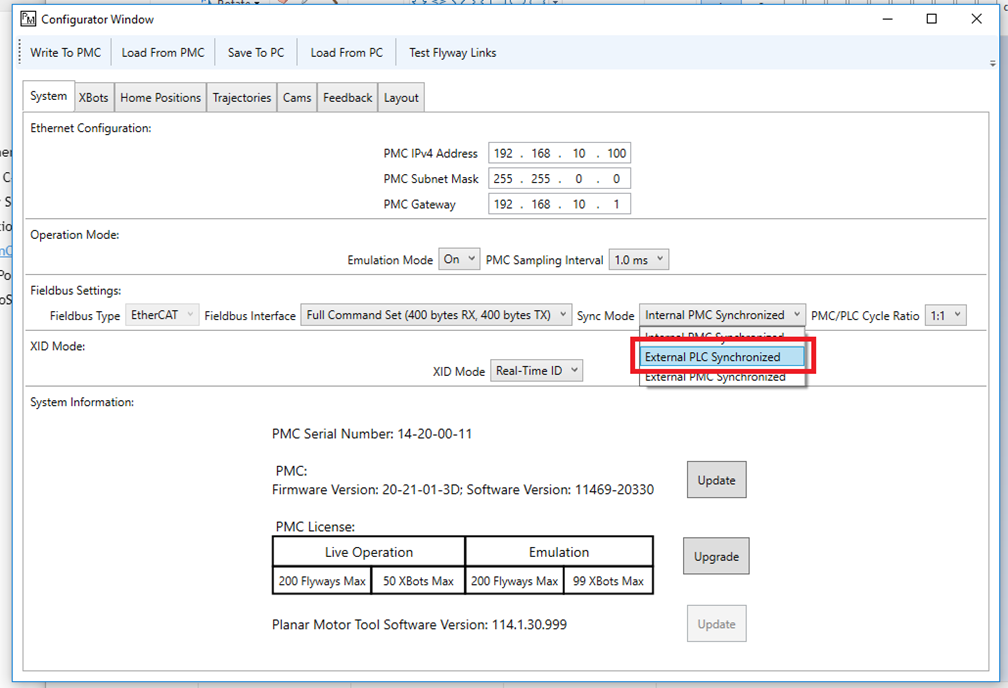Viewport: 1008px width, 688px height.
Task: Click the Upgrade license button
Action: pos(716,556)
